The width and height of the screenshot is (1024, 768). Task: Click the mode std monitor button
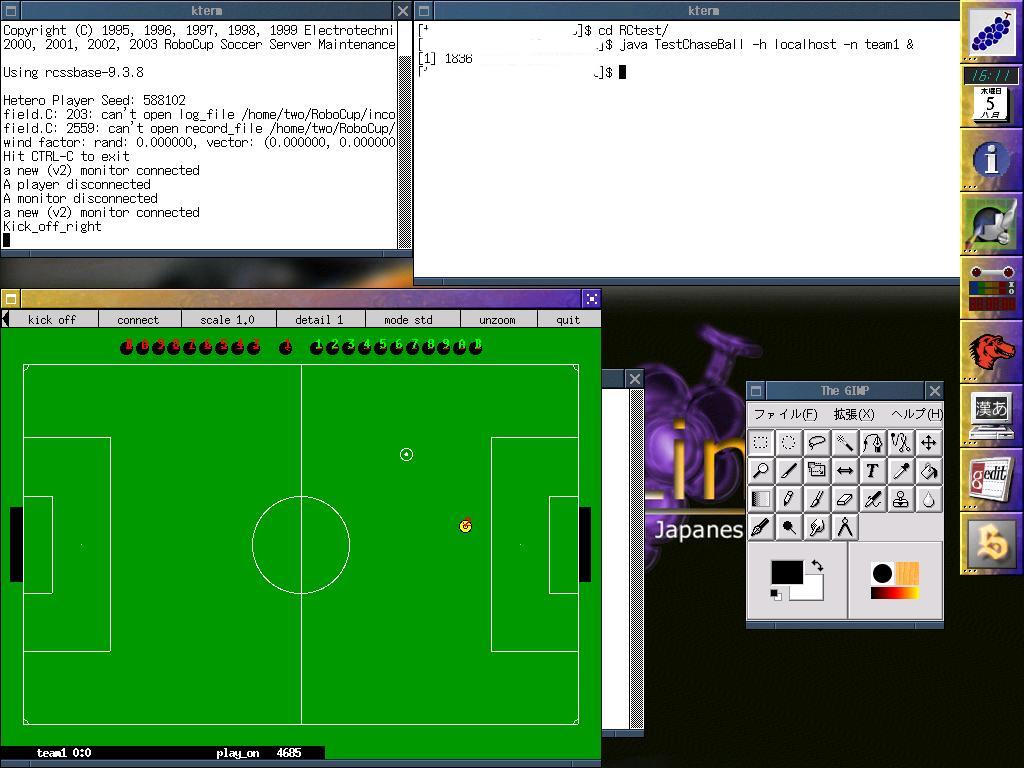click(409, 319)
